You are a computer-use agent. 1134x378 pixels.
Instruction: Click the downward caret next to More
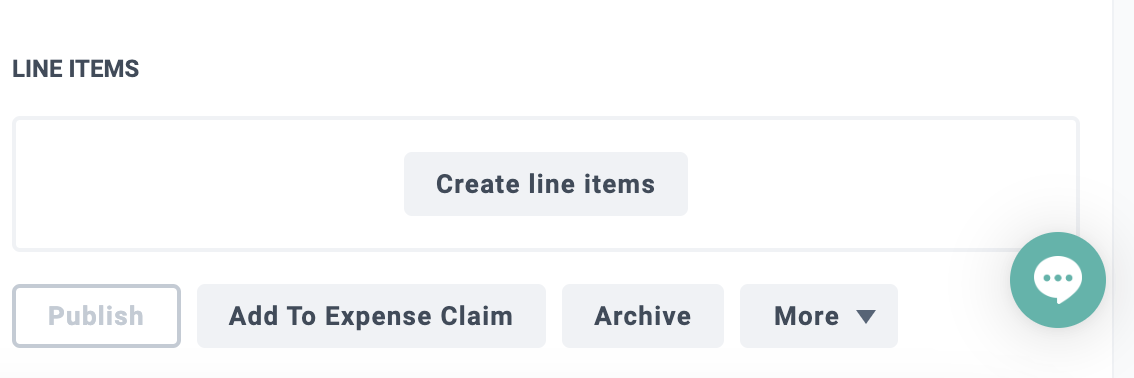pyautogui.click(x=866, y=317)
